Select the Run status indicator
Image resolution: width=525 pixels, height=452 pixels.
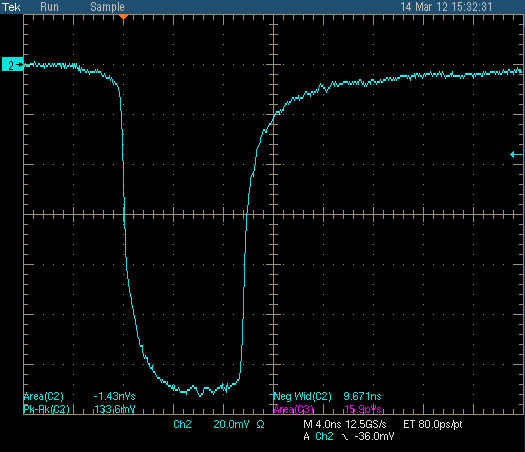[x=49, y=7]
